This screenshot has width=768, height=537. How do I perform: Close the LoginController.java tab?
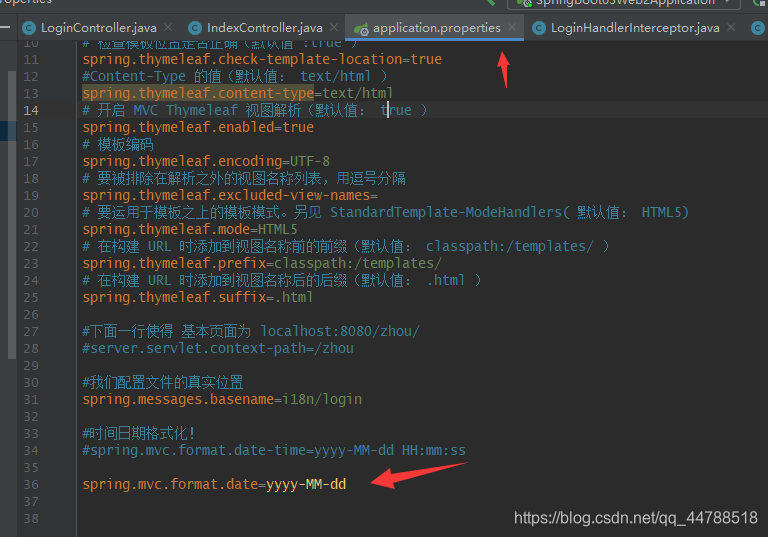(168, 27)
